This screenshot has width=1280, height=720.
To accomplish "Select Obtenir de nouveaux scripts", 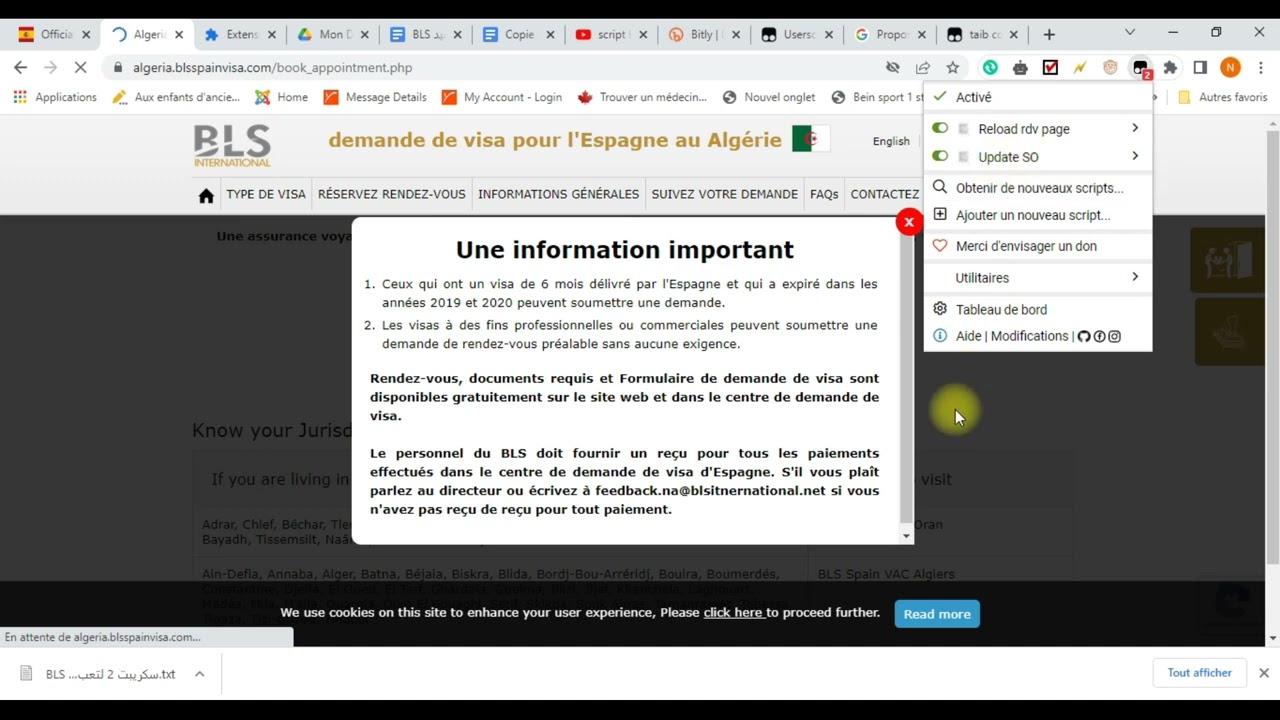I will click(x=1039, y=188).
